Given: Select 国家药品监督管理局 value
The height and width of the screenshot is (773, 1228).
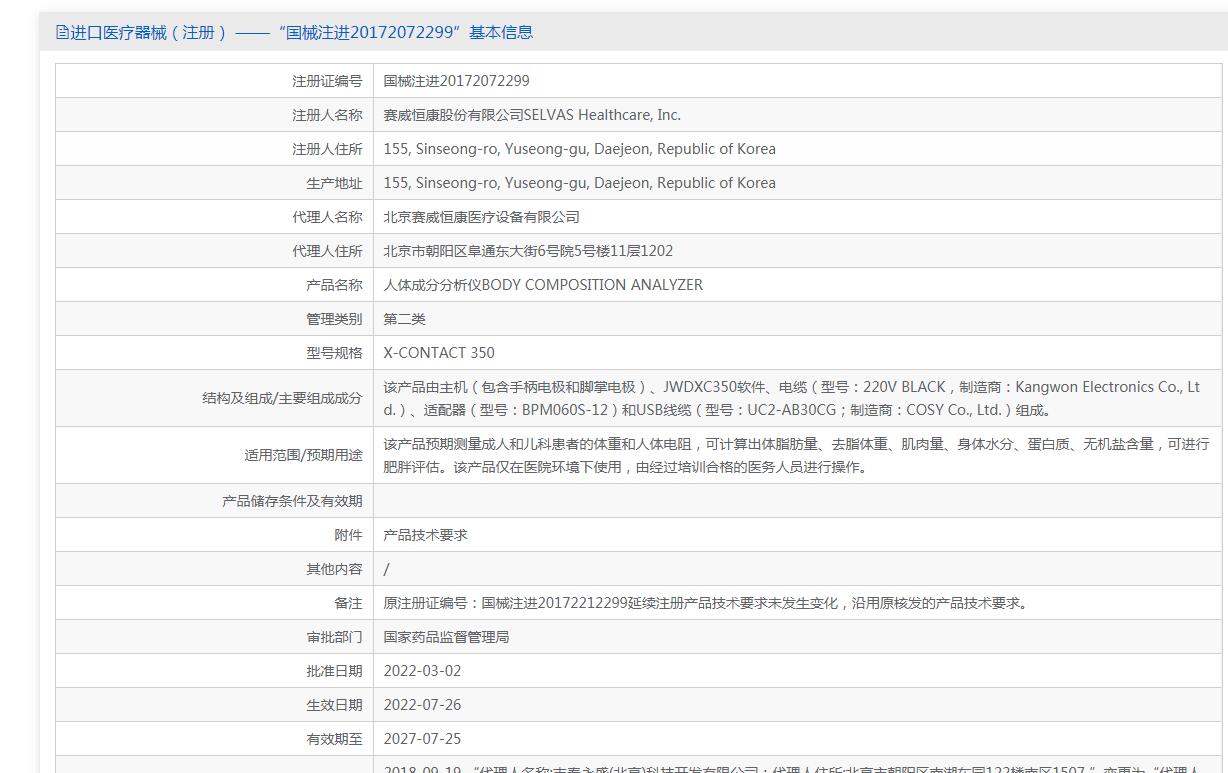Looking at the screenshot, I should [447, 637].
